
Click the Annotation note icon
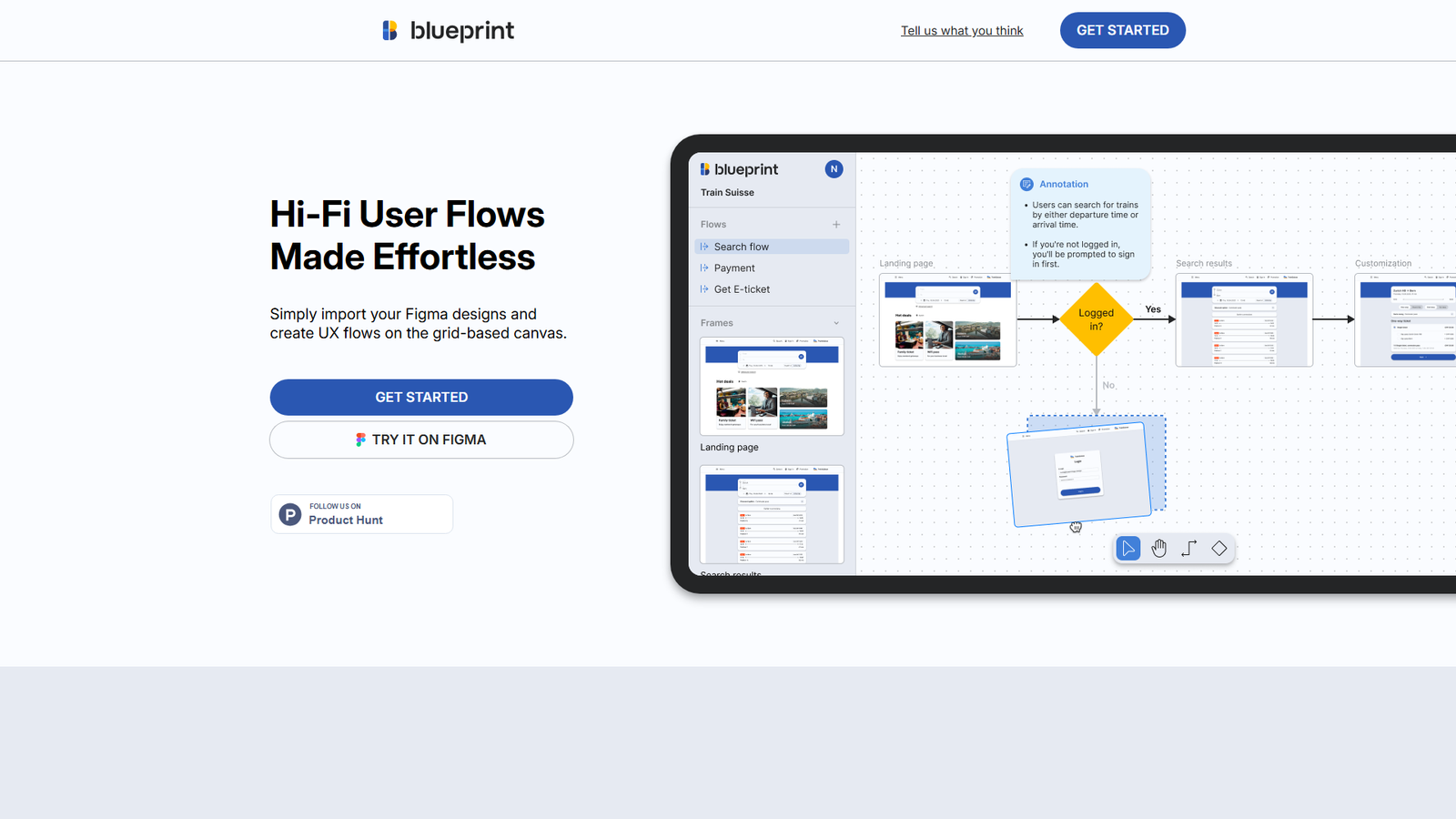(1026, 184)
